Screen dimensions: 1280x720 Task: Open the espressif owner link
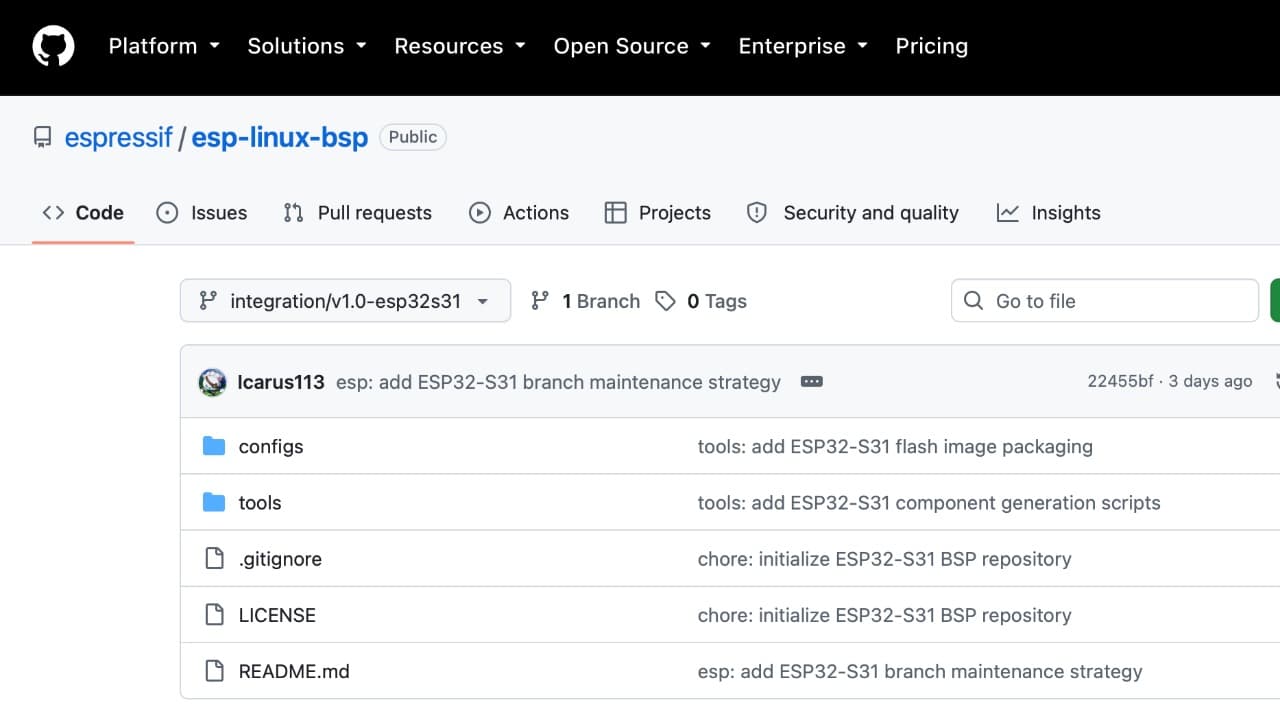tap(118, 137)
